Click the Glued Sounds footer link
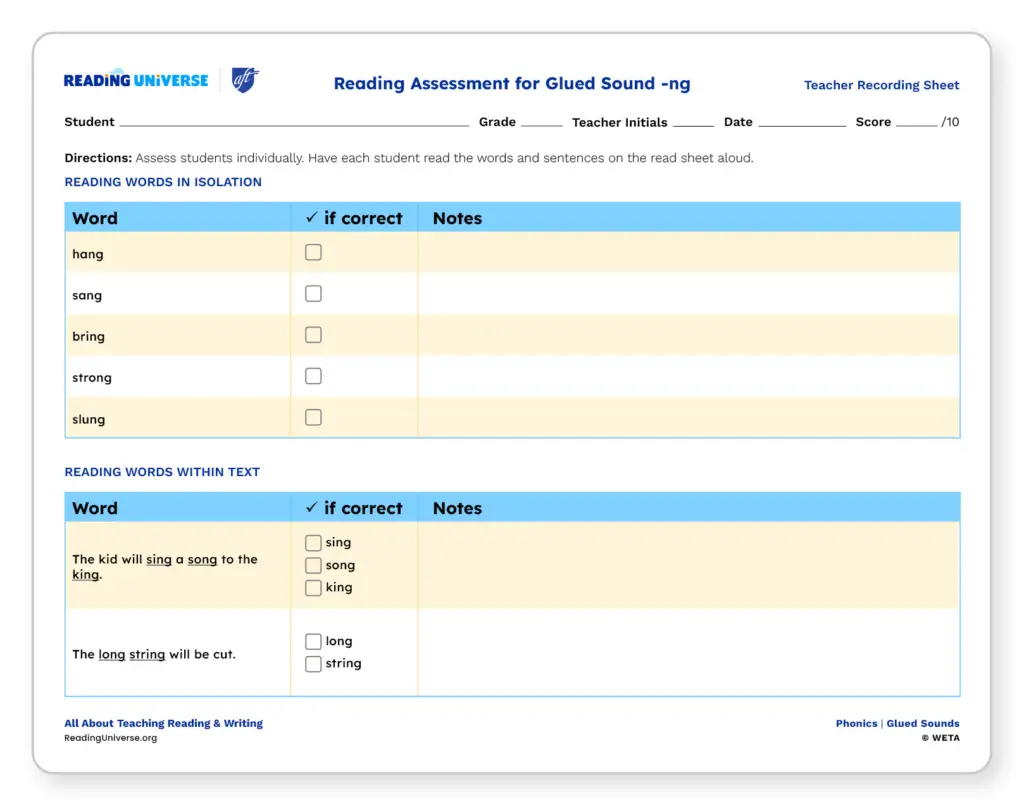The height and width of the screenshot is (806, 1024). click(x=922, y=723)
